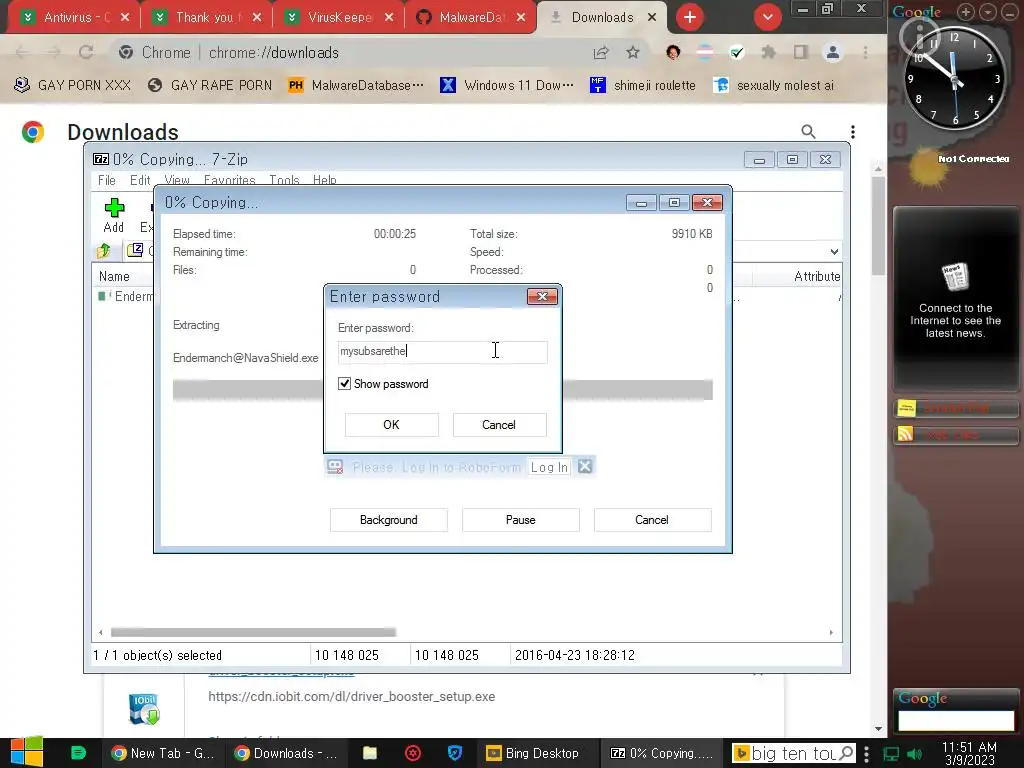The height and width of the screenshot is (768, 1024).
Task: Open MalwareDatabase bookmark
Action: 356,85
